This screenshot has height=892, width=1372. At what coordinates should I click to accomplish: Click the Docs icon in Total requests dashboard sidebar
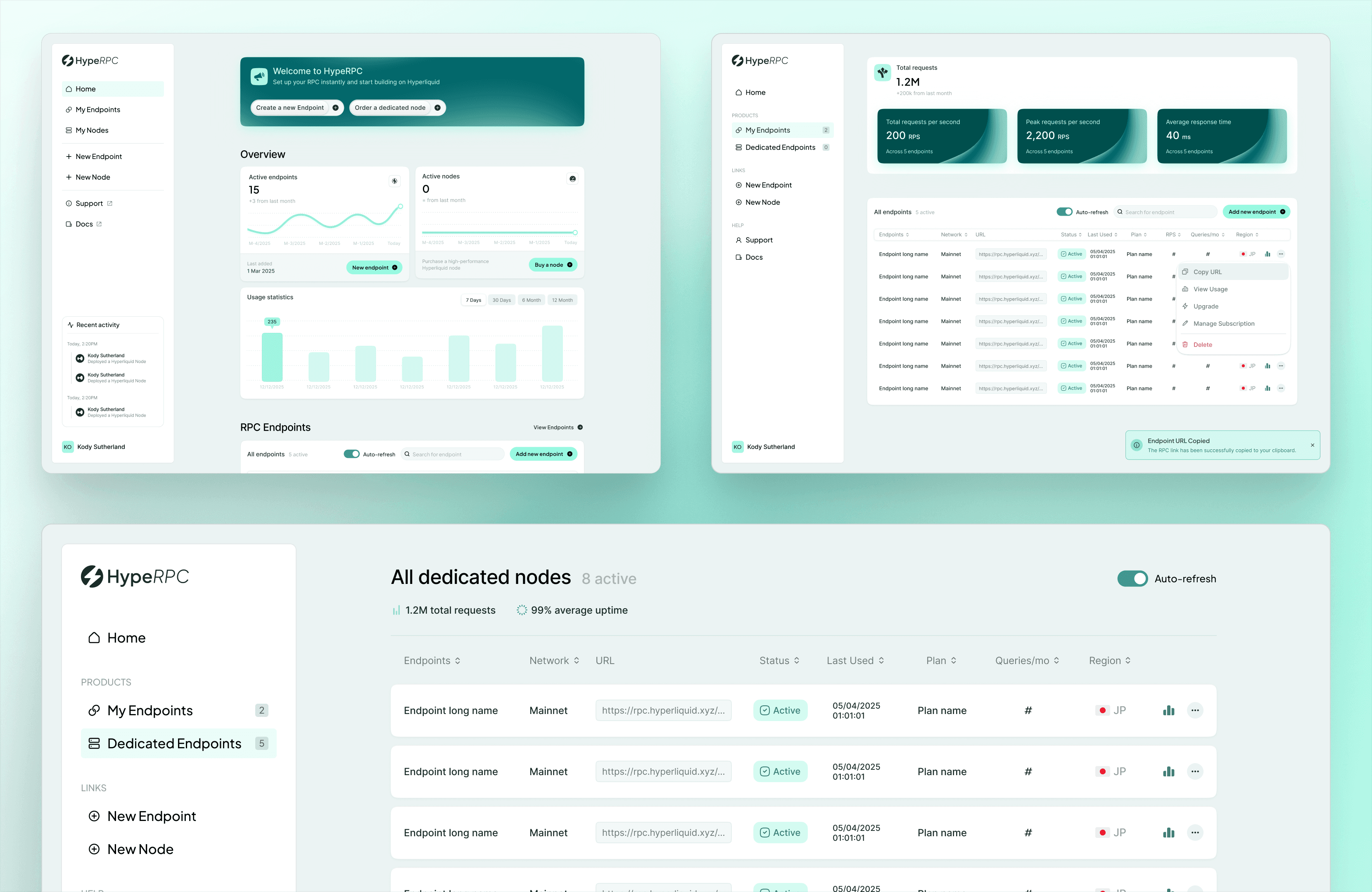[738, 258]
